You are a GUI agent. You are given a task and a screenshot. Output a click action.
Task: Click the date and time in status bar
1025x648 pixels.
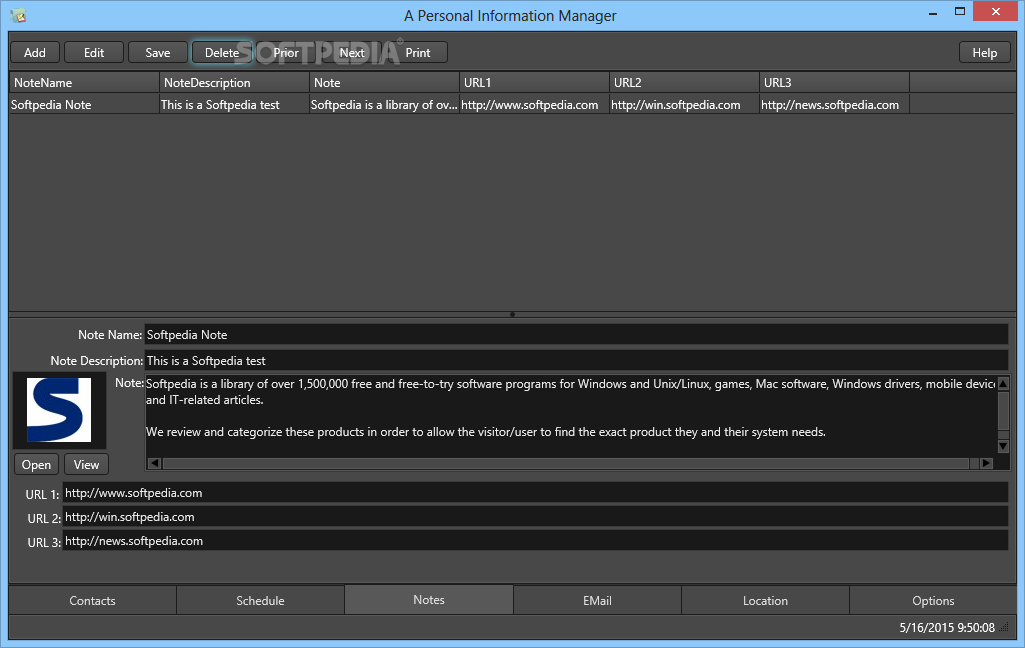[947, 628]
